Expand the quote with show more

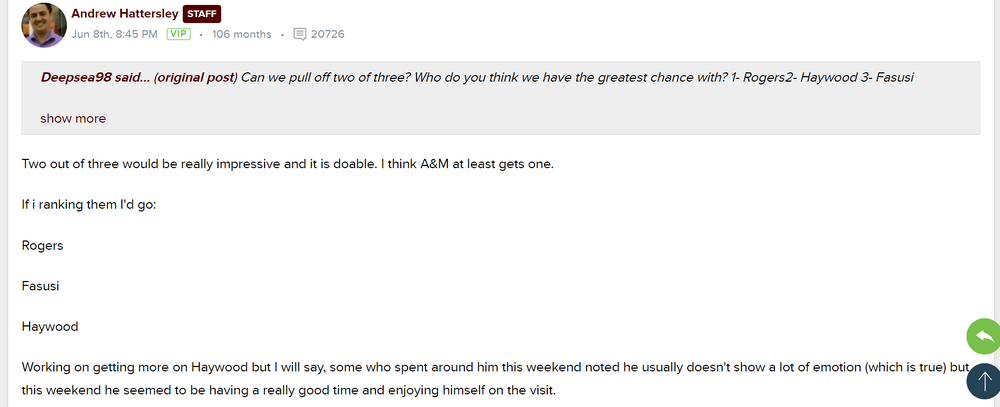pos(73,118)
